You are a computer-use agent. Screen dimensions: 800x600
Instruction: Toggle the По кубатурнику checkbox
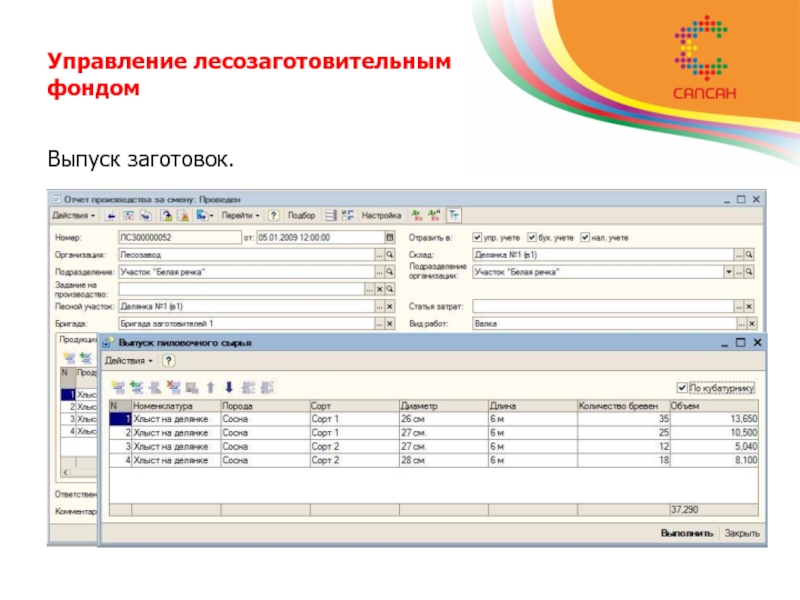point(681,387)
